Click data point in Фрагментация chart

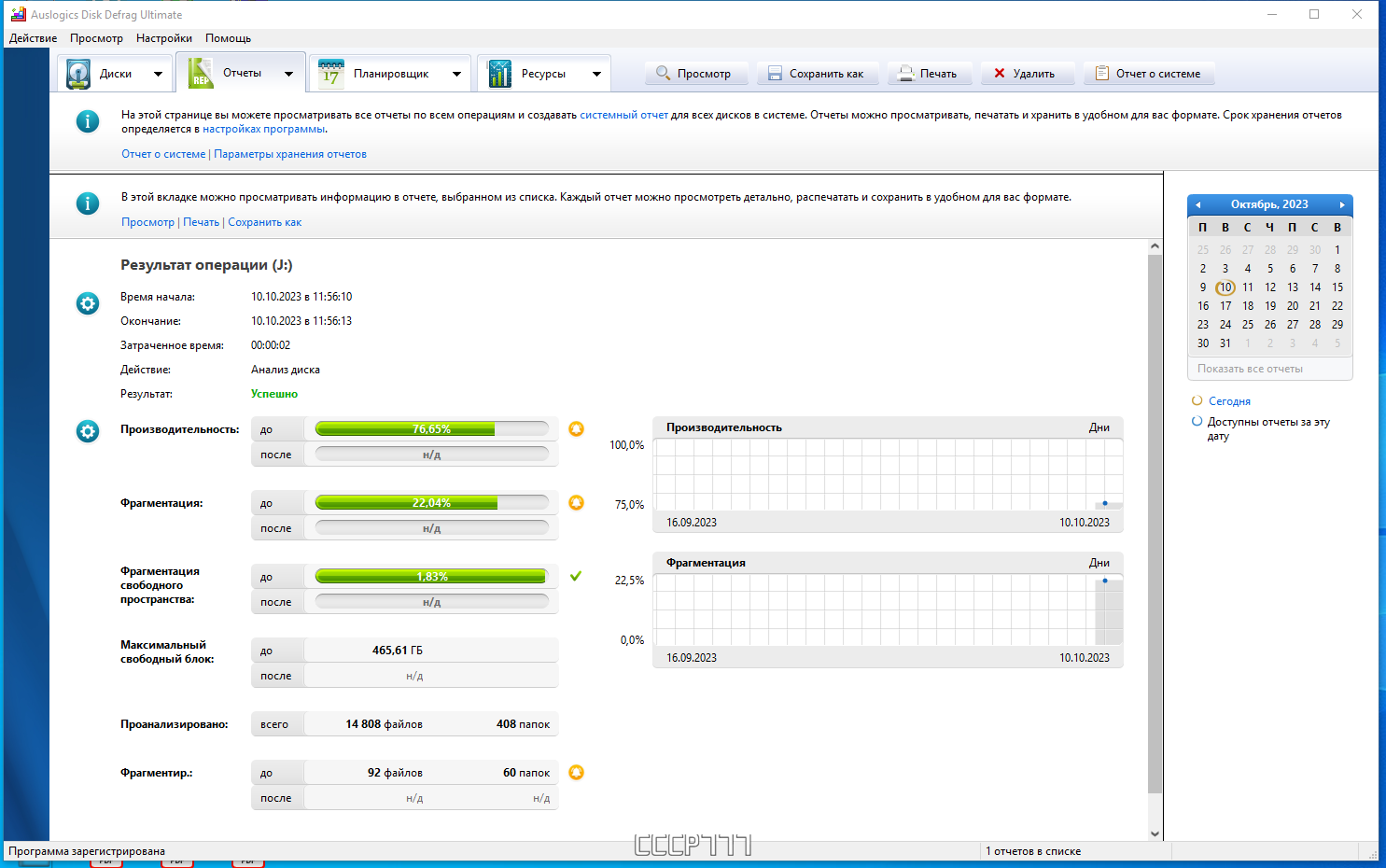[1105, 581]
